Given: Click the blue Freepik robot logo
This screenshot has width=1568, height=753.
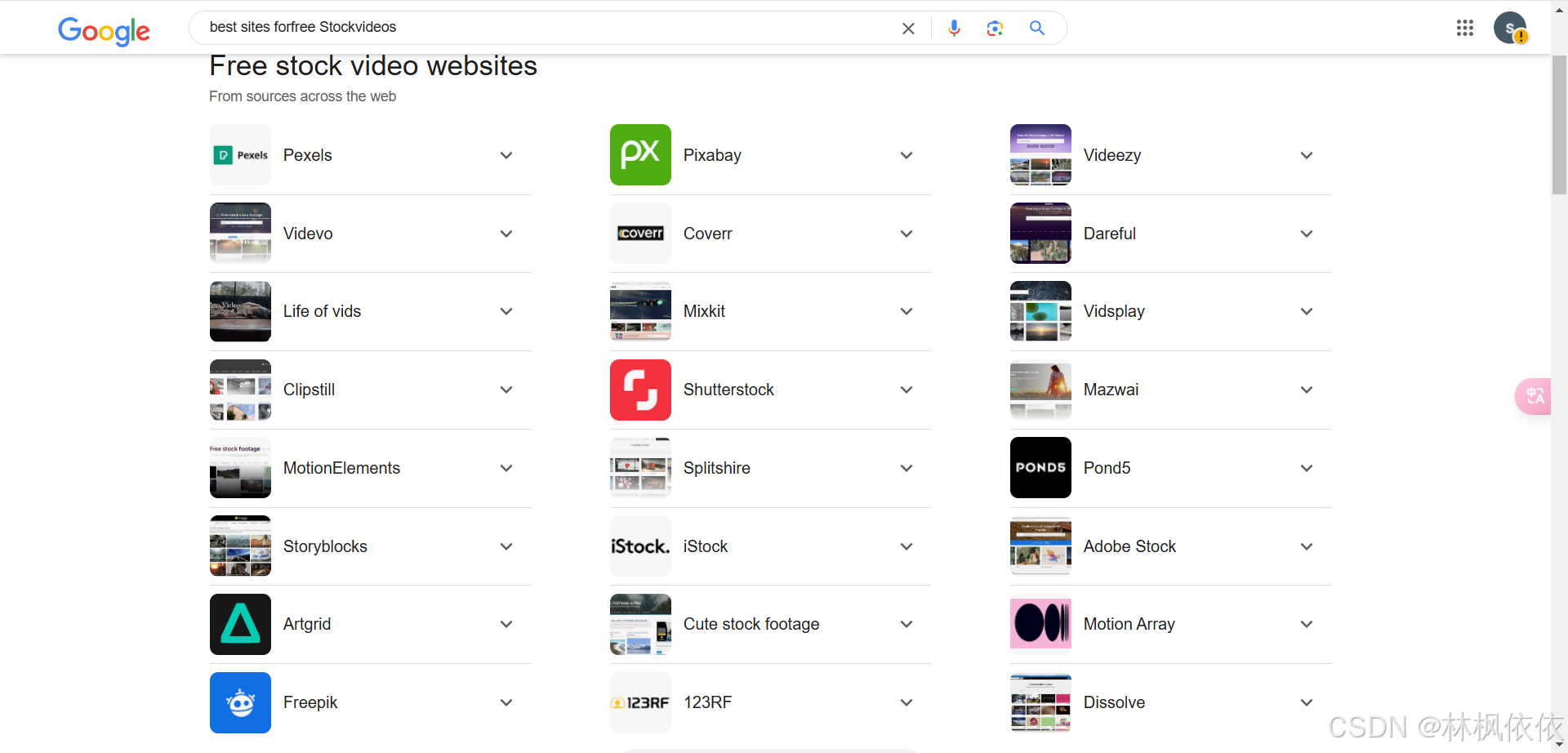Looking at the screenshot, I should pyautogui.click(x=240, y=702).
